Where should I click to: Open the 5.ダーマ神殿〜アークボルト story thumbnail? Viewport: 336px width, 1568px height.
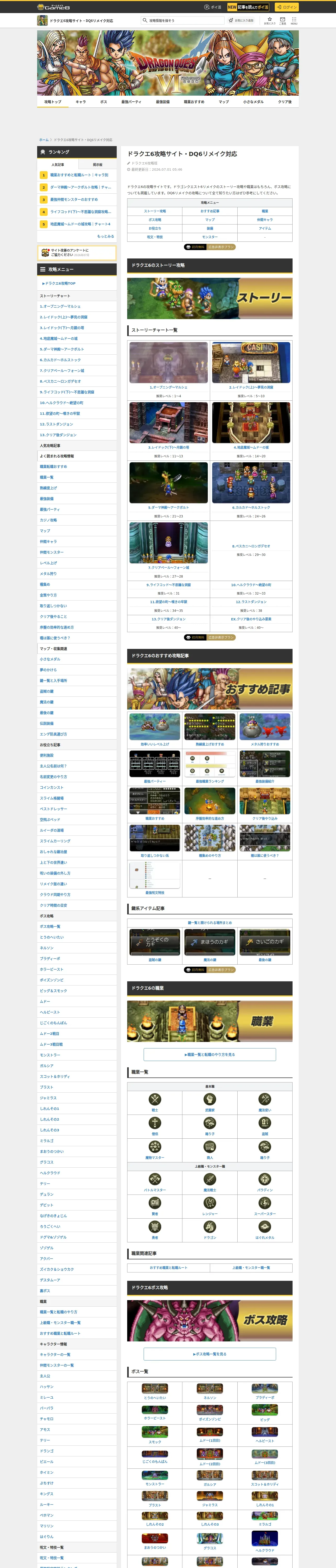pos(168,483)
